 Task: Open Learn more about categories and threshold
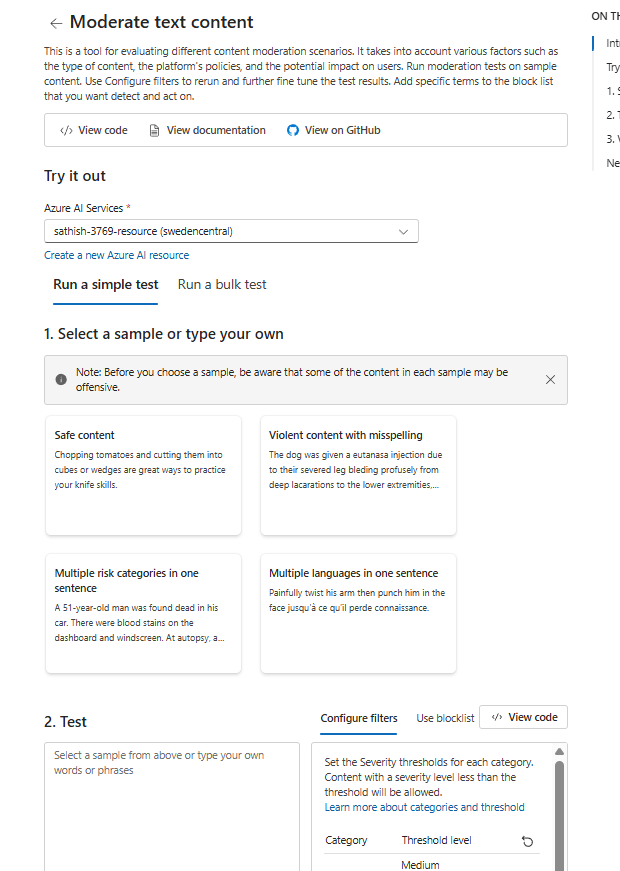424,807
